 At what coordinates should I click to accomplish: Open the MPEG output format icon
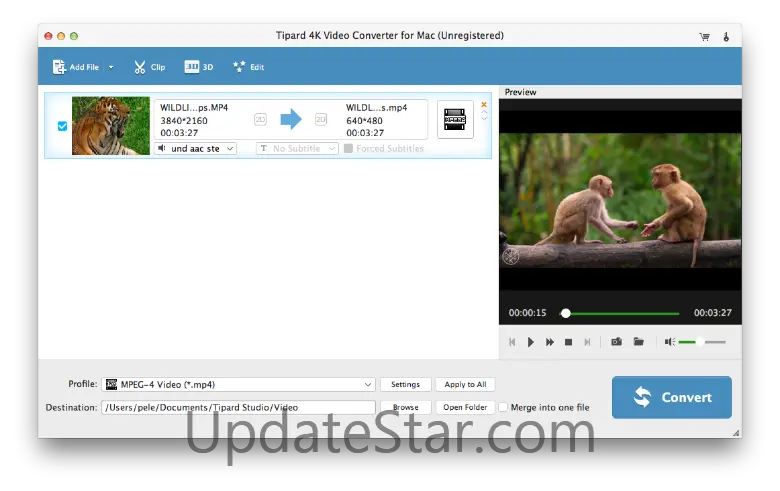click(455, 119)
